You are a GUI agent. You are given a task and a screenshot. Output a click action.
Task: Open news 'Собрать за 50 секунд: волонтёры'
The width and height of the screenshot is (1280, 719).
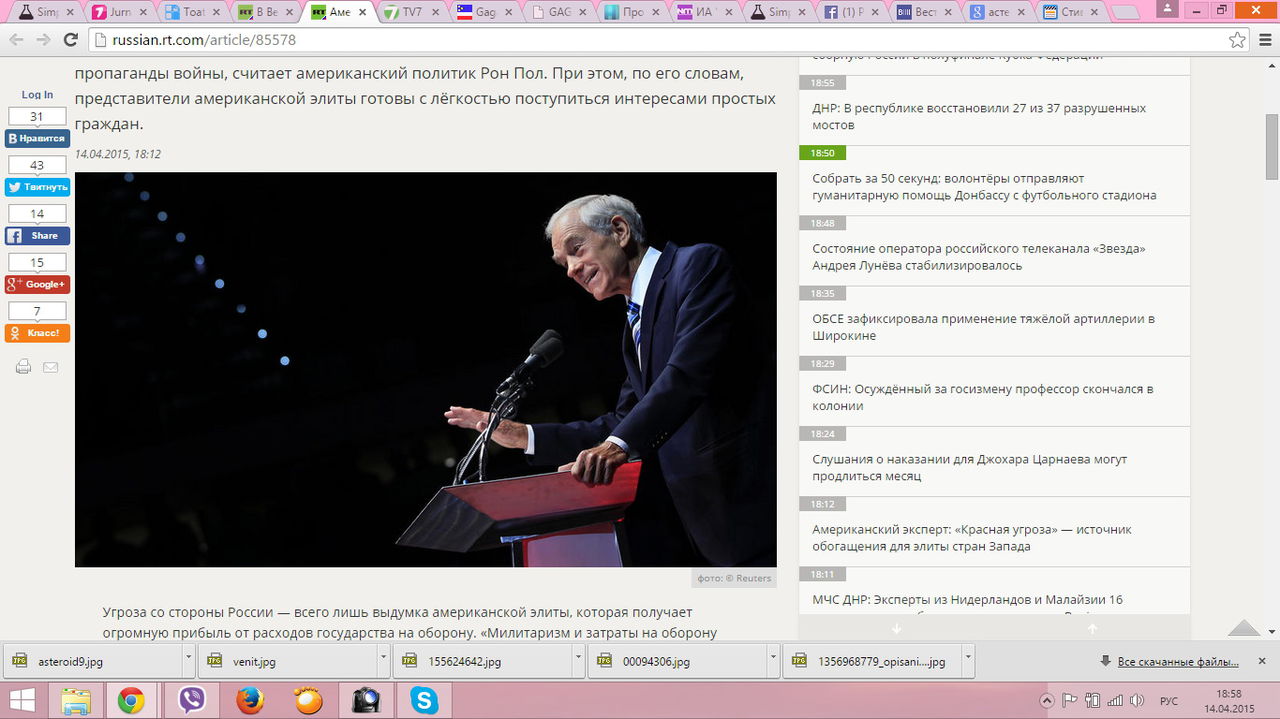[984, 187]
